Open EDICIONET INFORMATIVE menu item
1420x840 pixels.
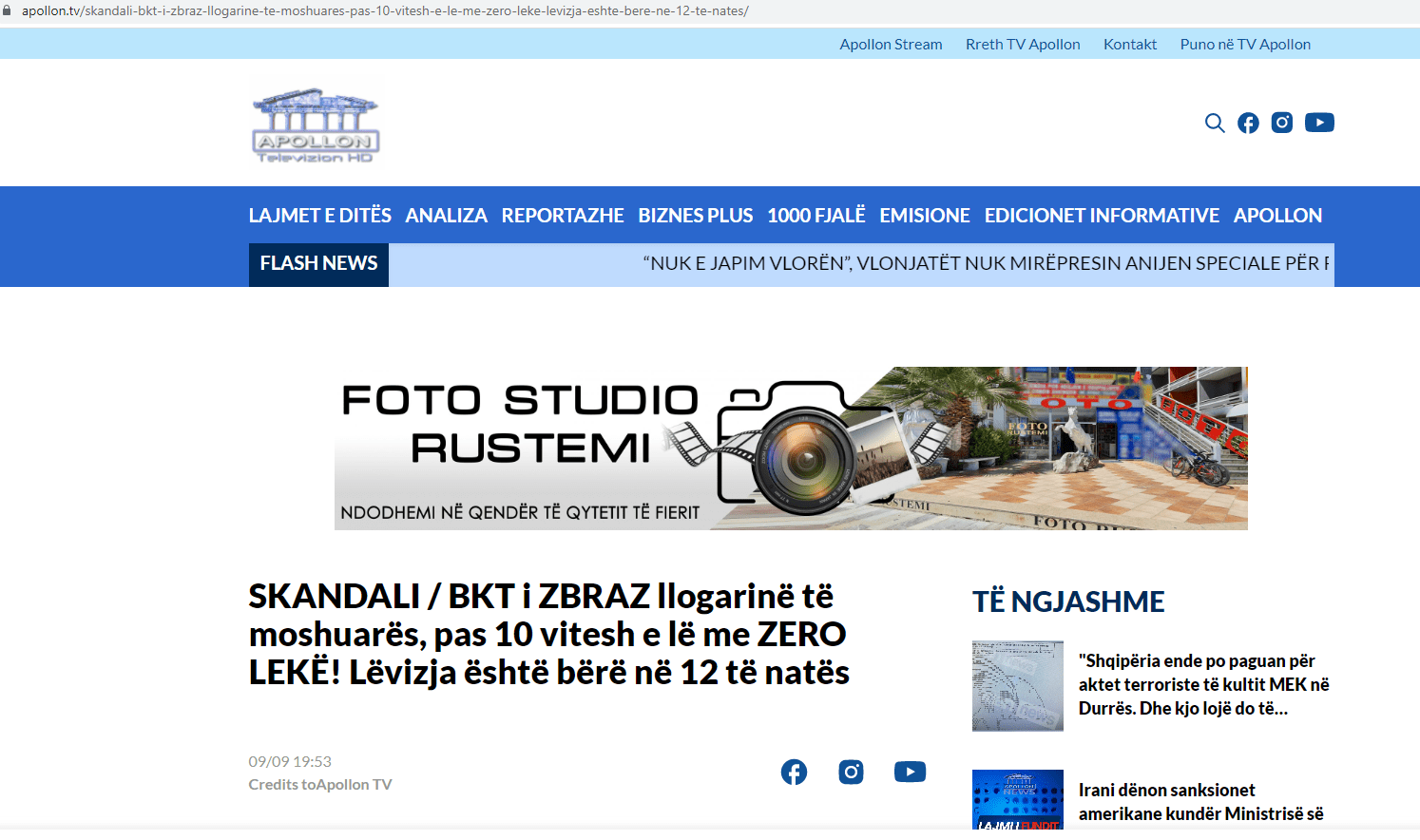[x=1101, y=216]
